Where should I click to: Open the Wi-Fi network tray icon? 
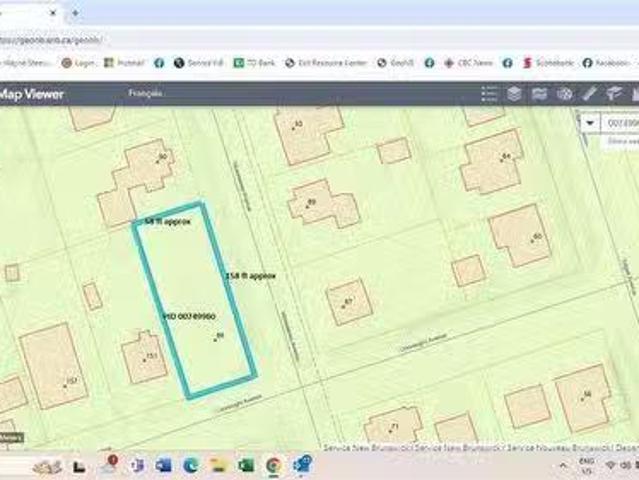coord(610,465)
